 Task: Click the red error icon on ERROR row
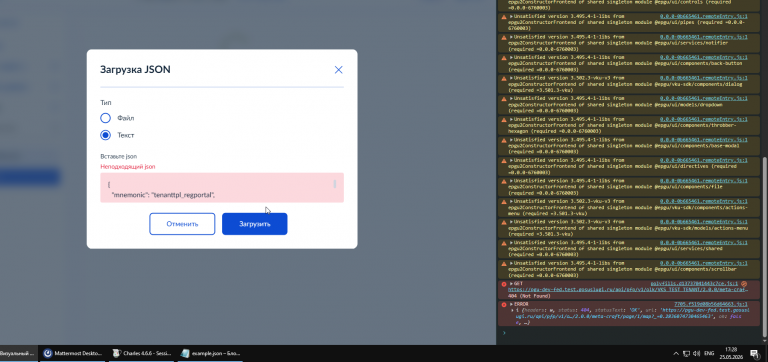504,305
